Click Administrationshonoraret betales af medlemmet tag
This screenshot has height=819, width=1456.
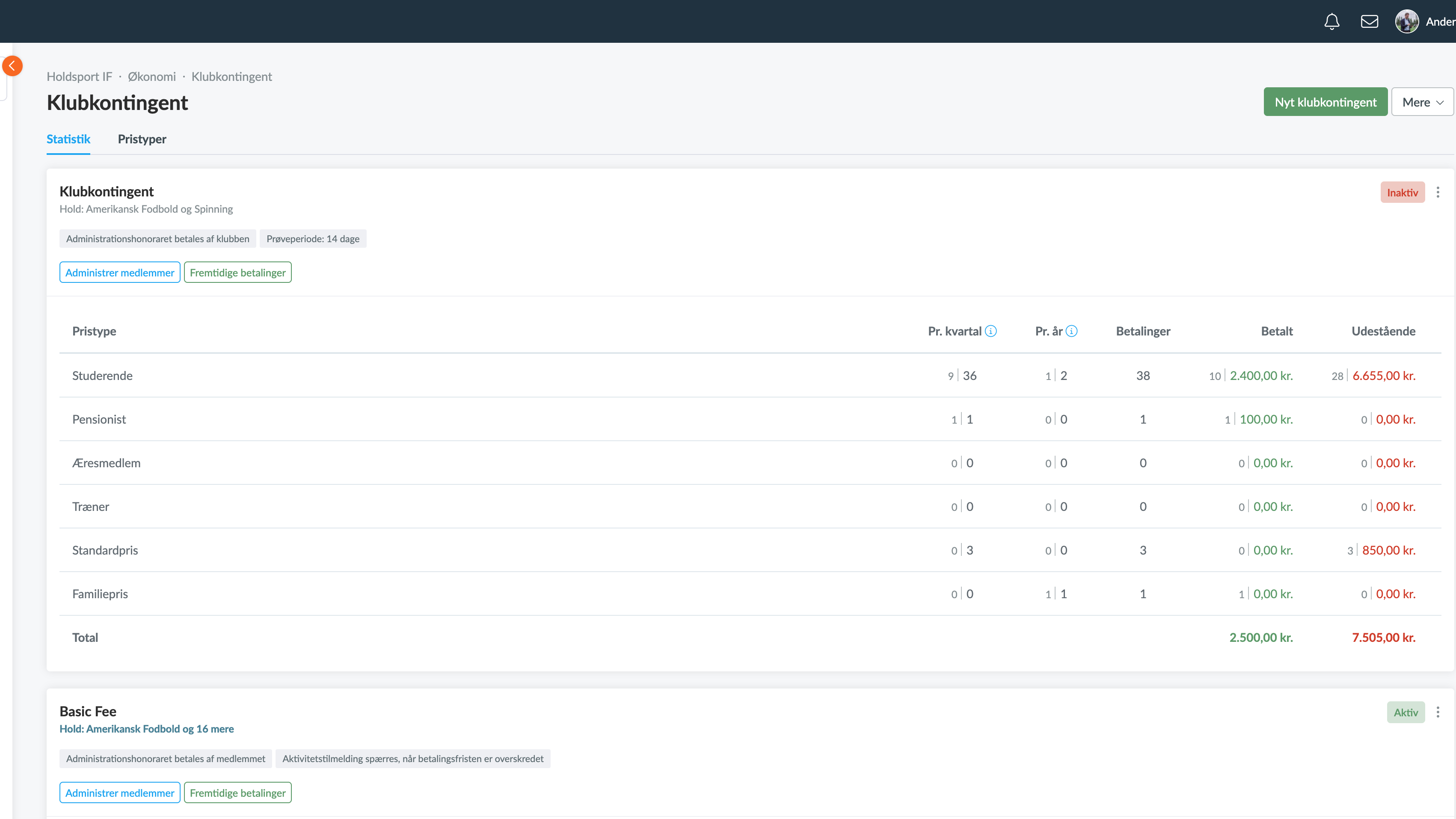click(166, 759)
